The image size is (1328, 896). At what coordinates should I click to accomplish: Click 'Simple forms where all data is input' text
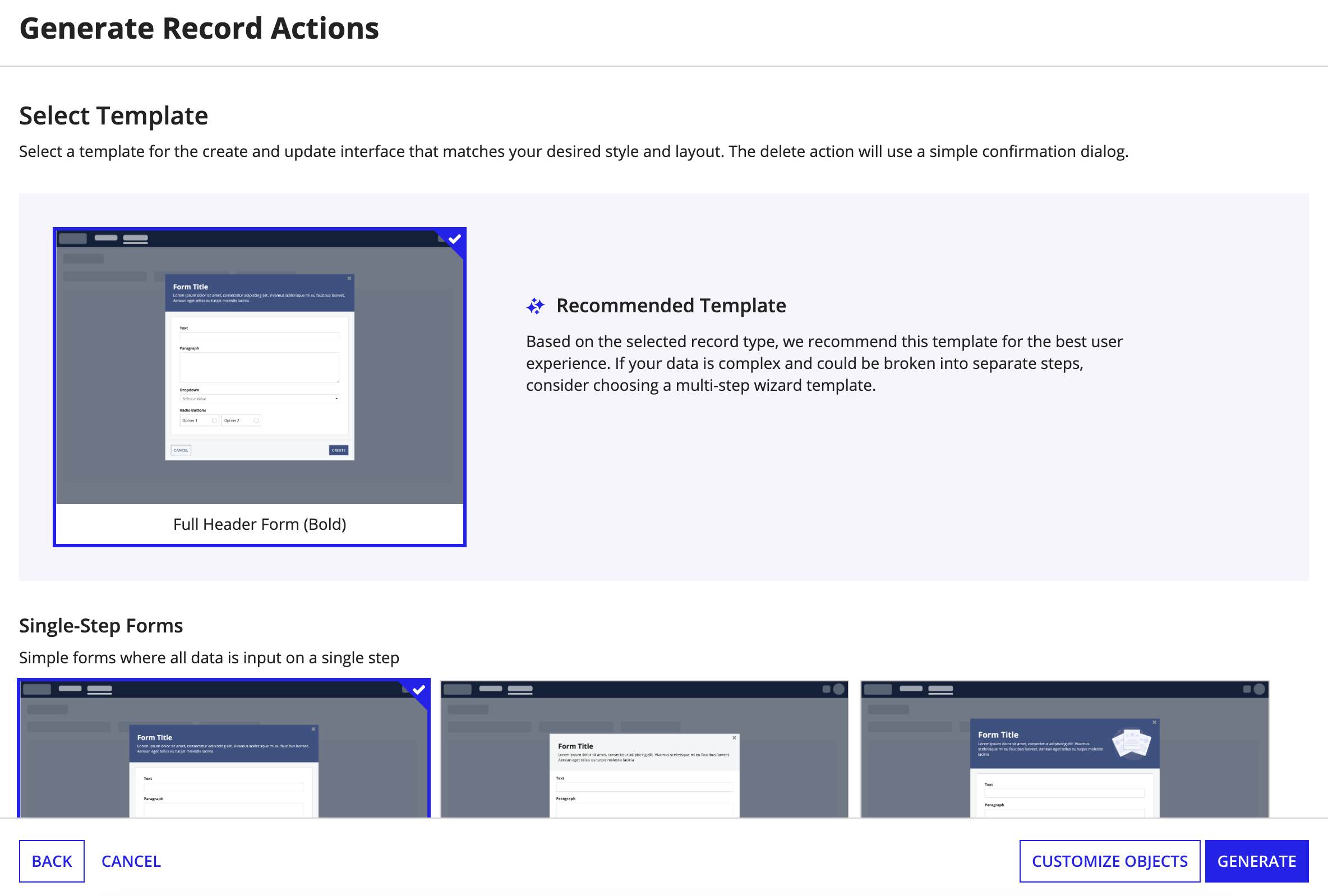click(209, 657)
